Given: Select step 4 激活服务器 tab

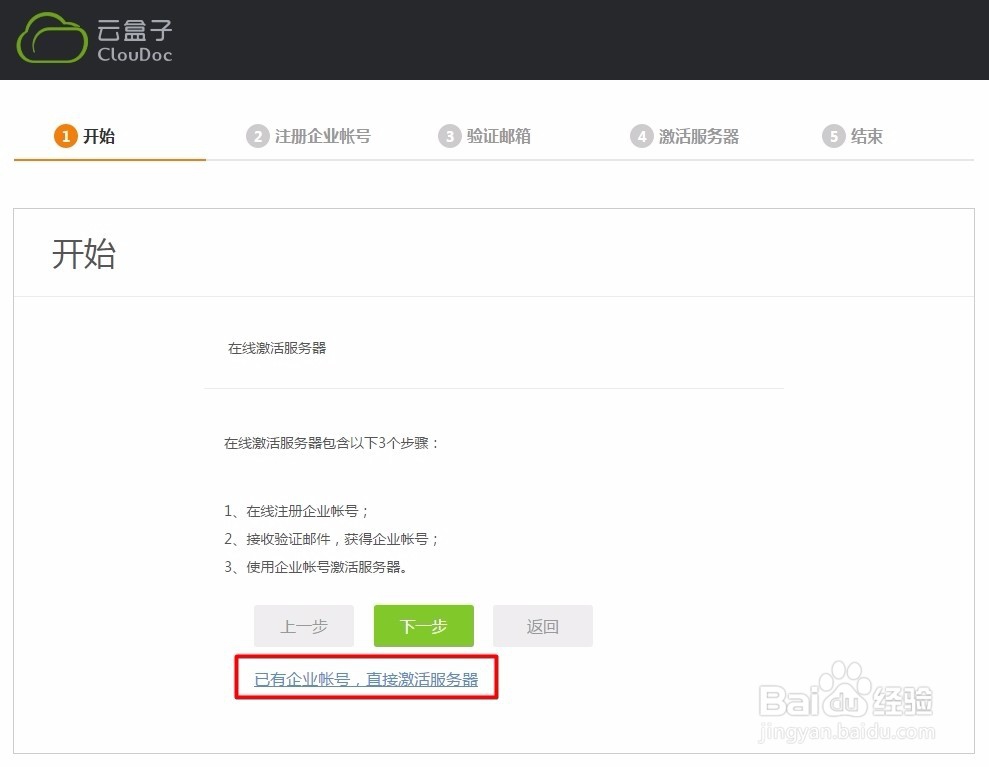Looking at the screenshot, I should pyautogui.click(x=684, y=136).
